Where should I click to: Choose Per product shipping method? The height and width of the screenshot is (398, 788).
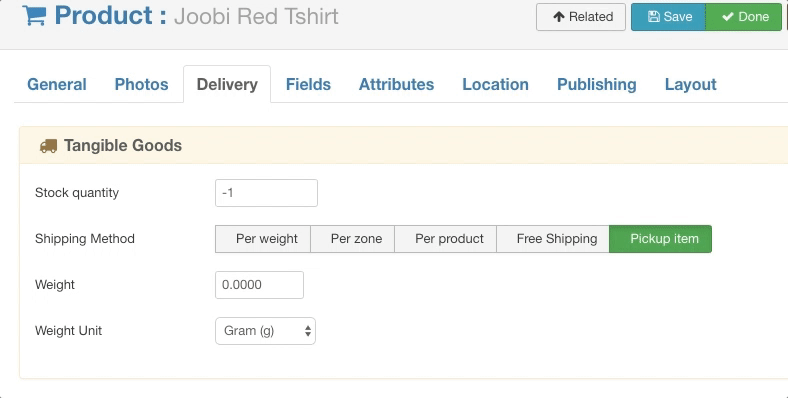pos(446,239)
